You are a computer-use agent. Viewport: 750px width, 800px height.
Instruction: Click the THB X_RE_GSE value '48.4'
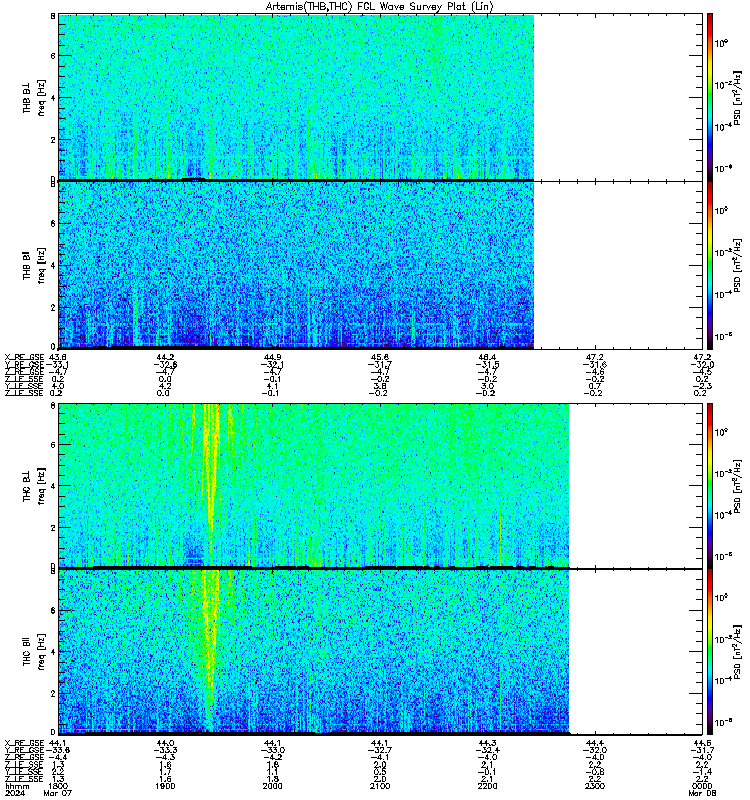tap(487, 357)
